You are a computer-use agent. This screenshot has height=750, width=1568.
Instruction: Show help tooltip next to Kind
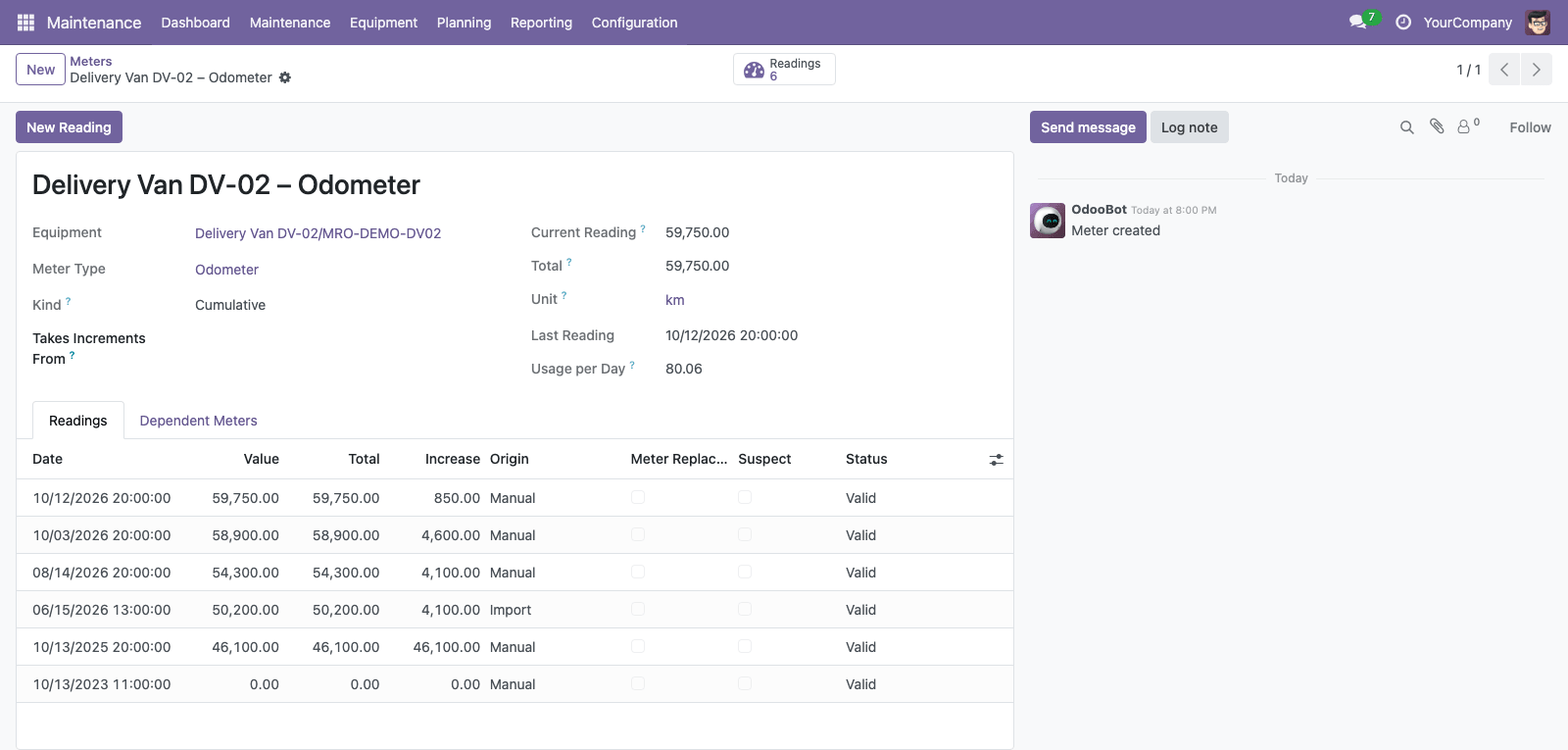click(68, 301)
